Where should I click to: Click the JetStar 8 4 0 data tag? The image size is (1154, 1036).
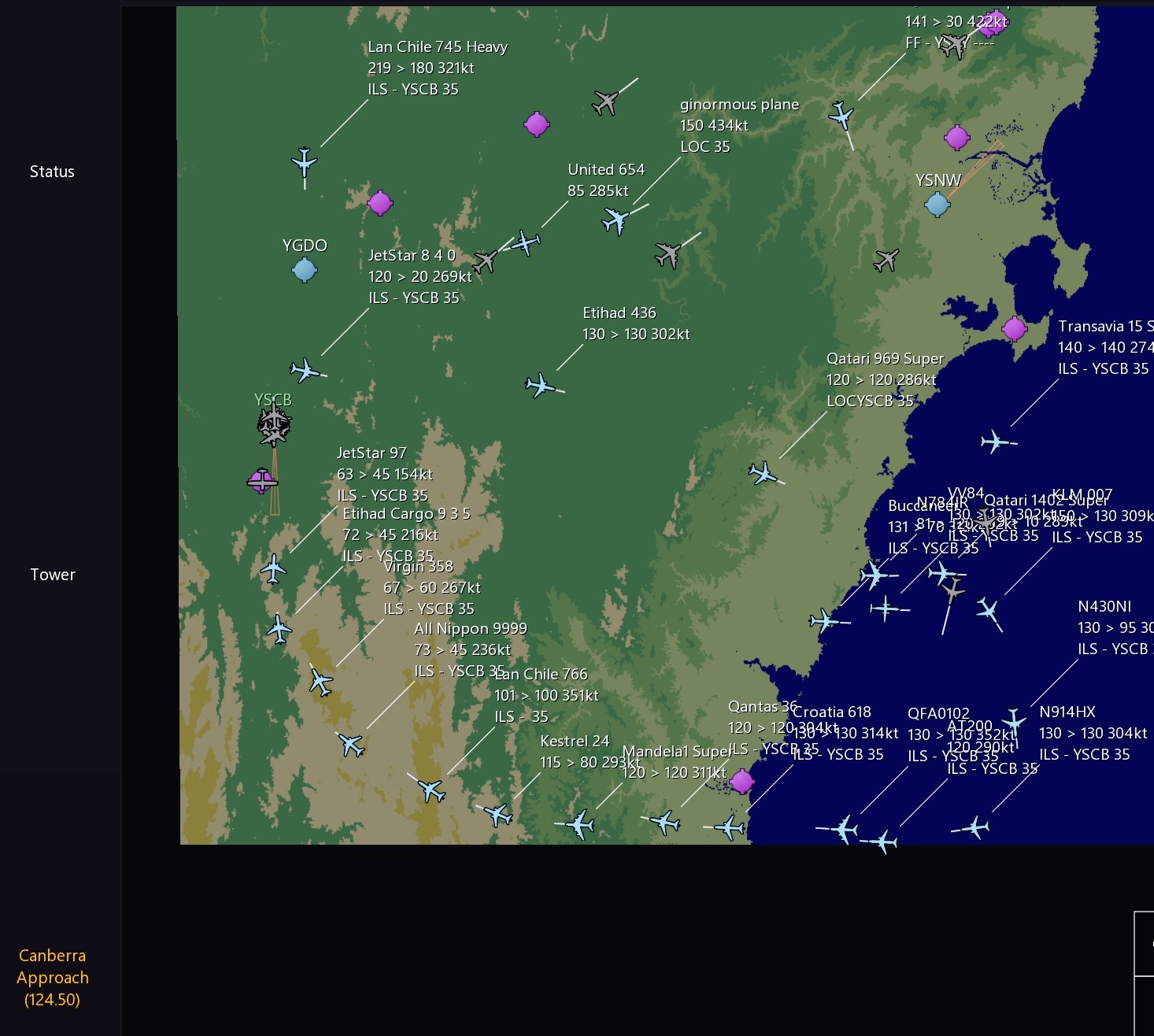tap(420, 277)
